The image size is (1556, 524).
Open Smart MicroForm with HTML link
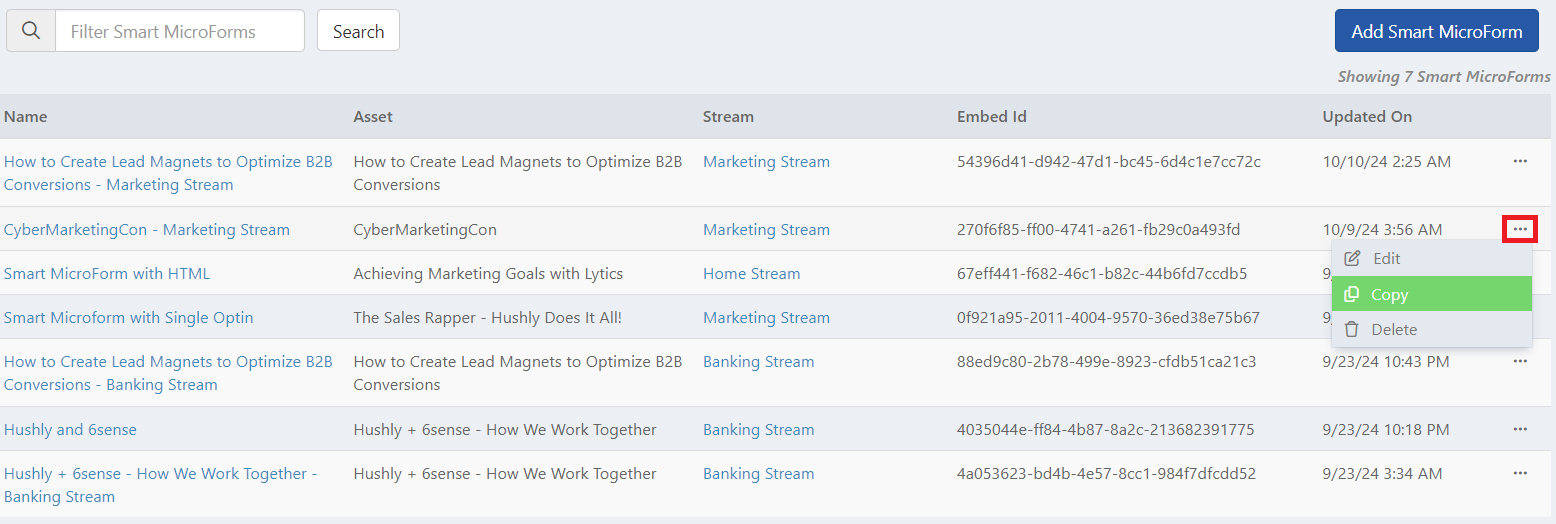[107, 273]
